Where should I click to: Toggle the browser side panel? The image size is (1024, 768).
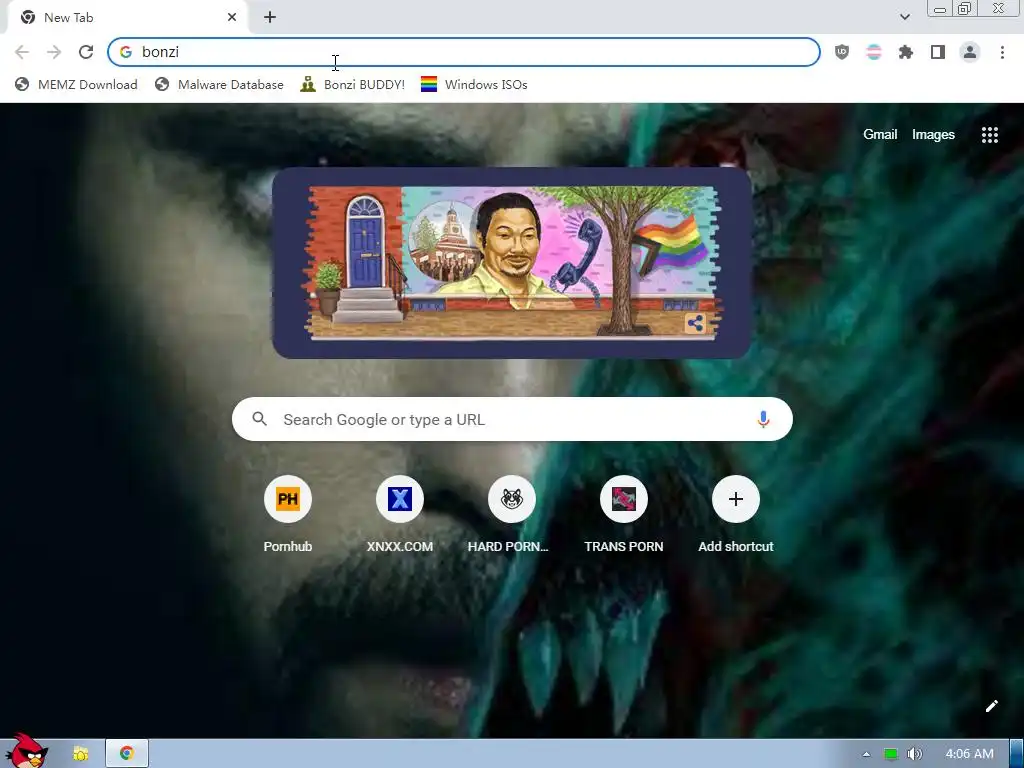[x=938, y=52]
